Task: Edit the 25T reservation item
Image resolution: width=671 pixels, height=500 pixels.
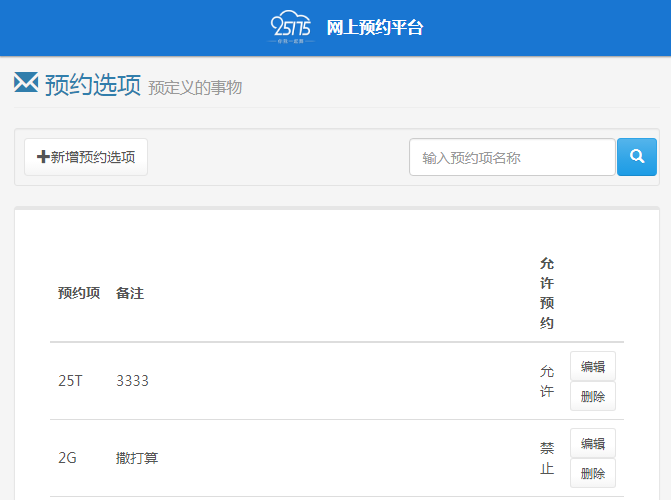Action: tap(593, 366)
